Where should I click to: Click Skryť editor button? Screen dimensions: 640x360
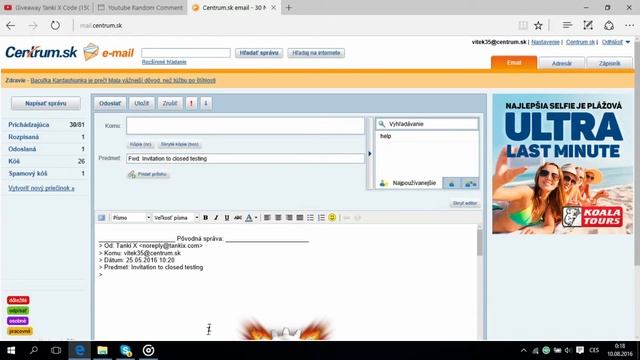point(464,203)
